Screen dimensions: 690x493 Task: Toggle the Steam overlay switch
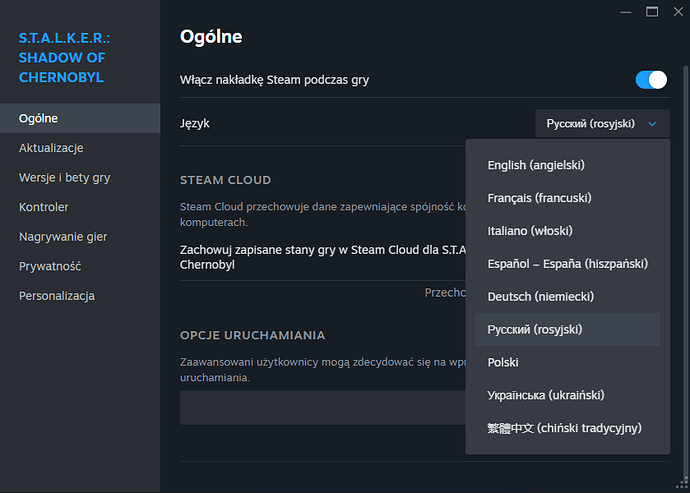click(650, 79)
